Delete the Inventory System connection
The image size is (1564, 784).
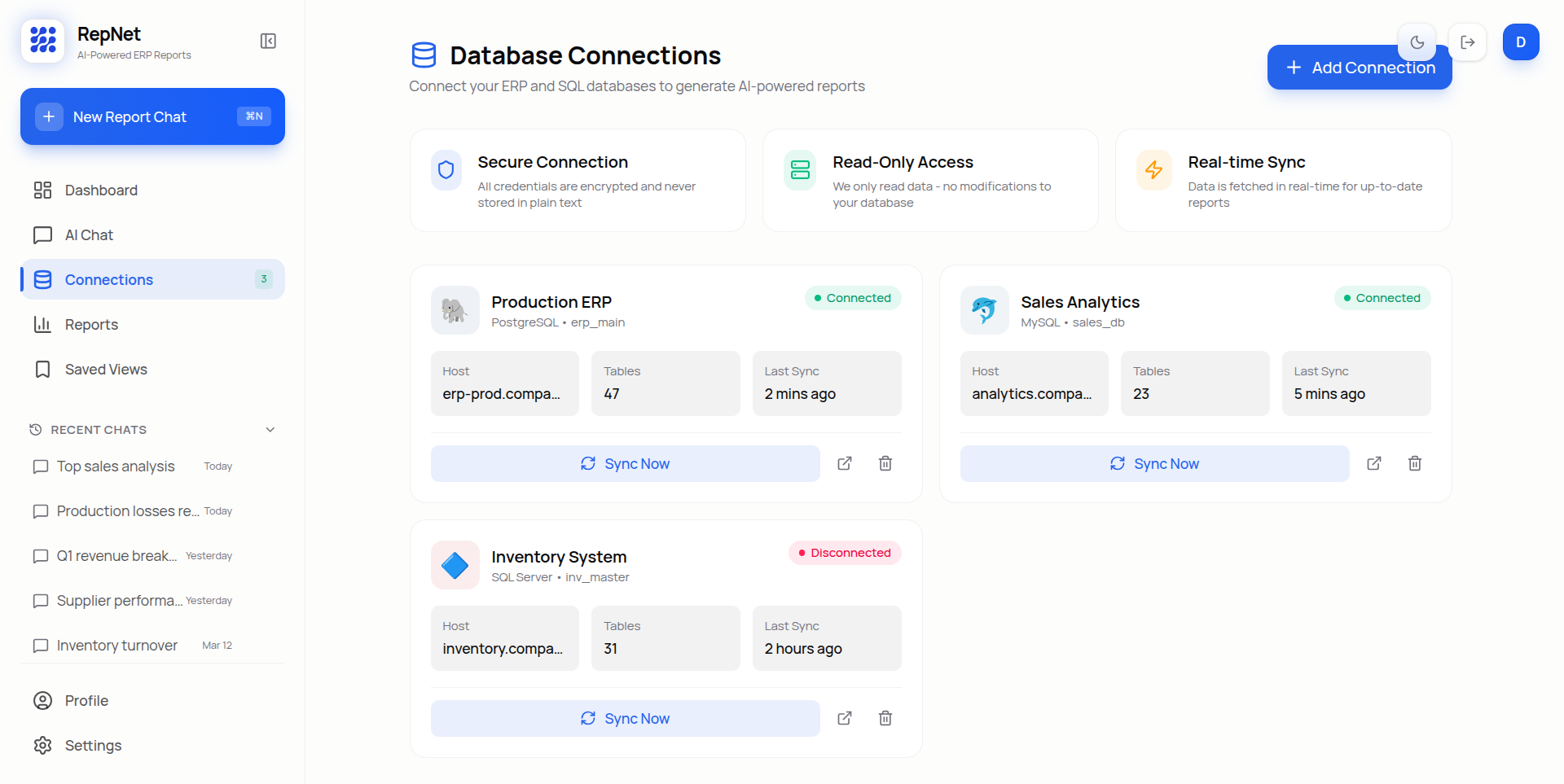885,718
